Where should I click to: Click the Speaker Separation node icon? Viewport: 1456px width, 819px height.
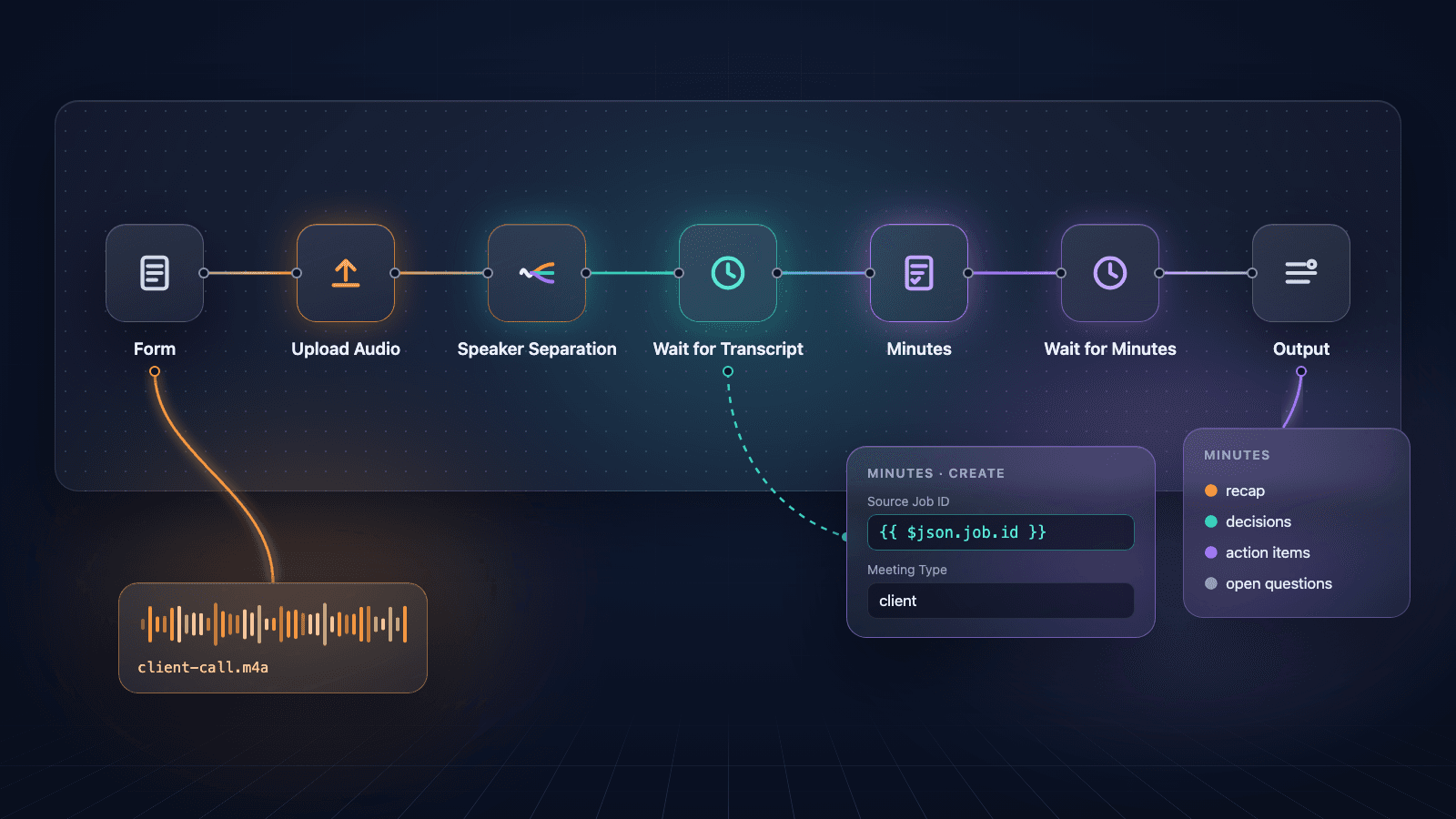[537, 273]
